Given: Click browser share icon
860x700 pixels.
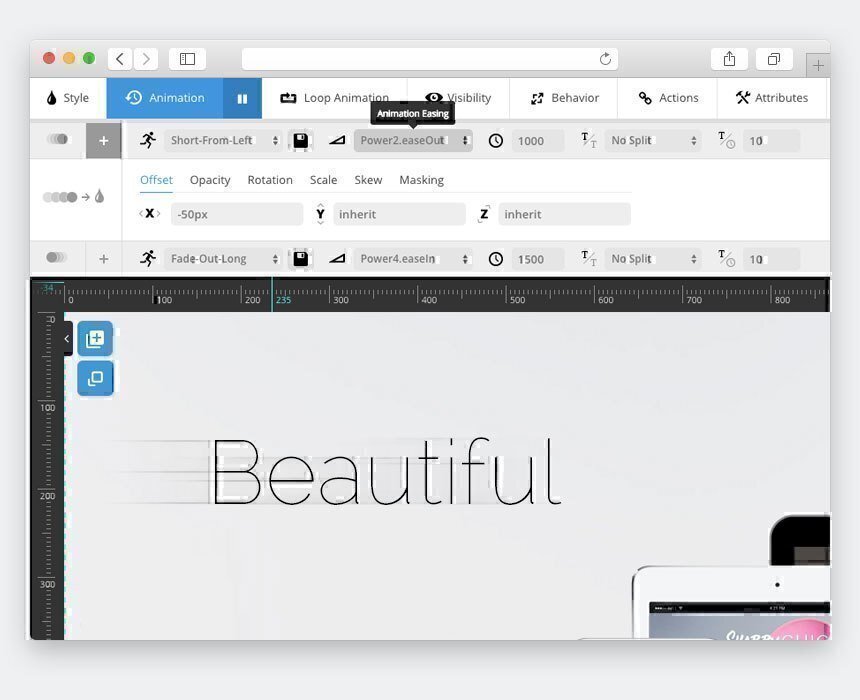Looking at the screenshot, I should 729,59.
